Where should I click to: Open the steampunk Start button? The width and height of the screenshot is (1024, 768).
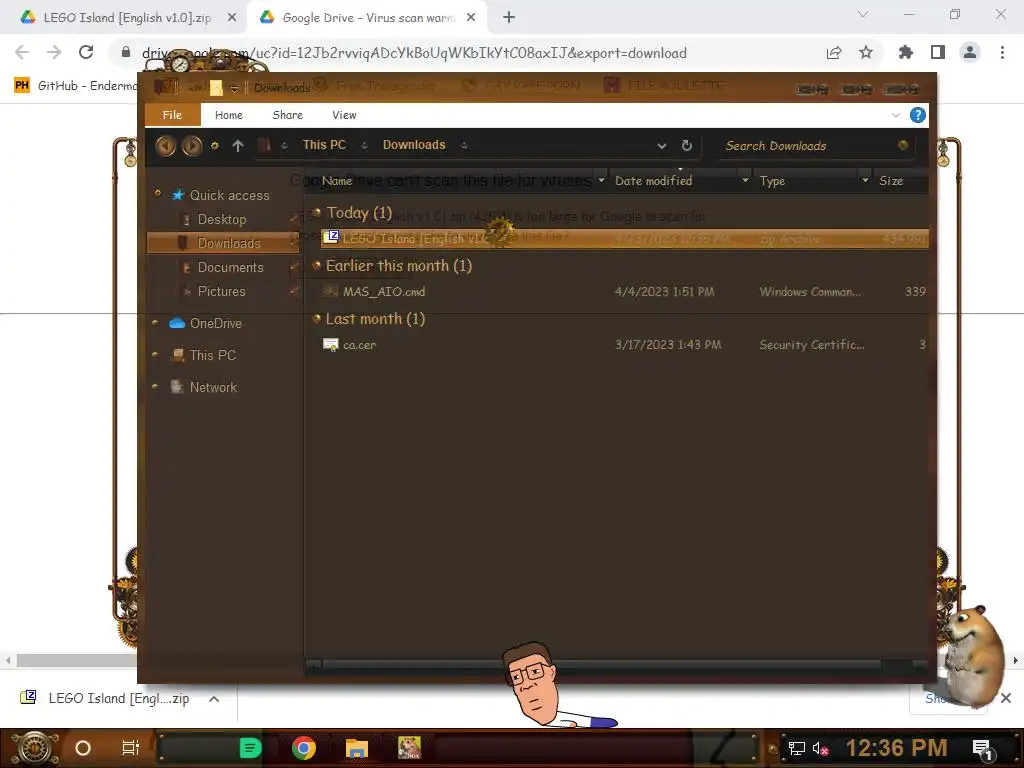[x=35, y=748]
